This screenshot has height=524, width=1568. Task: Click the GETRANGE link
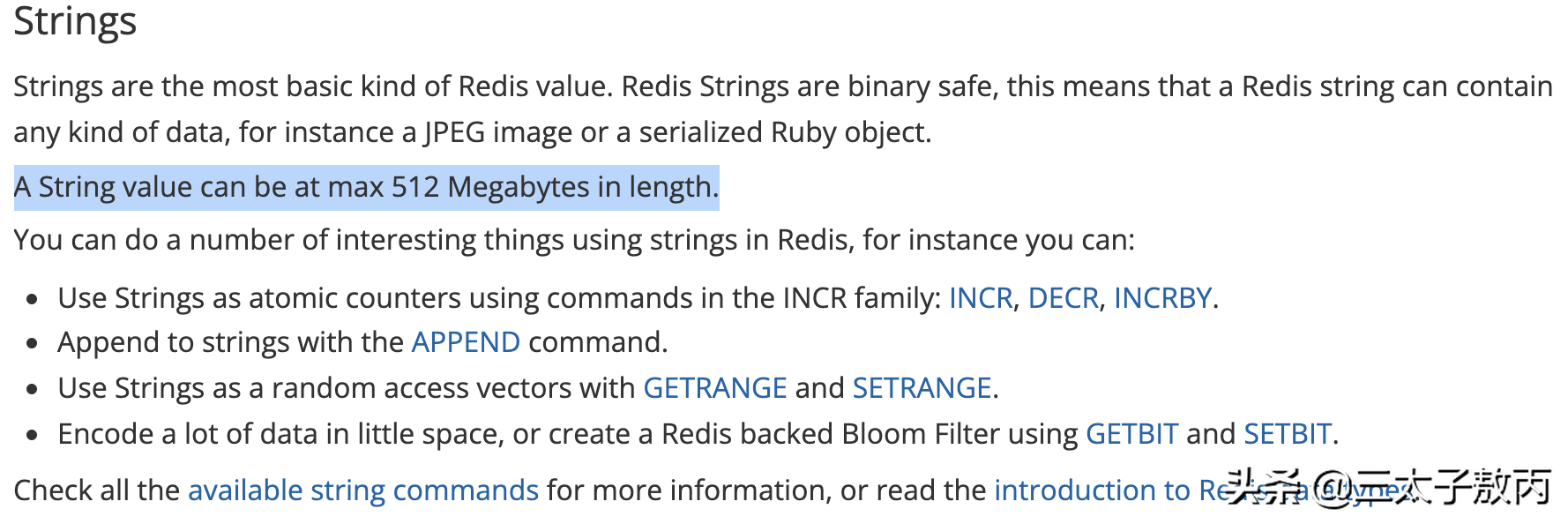point(714,388)
